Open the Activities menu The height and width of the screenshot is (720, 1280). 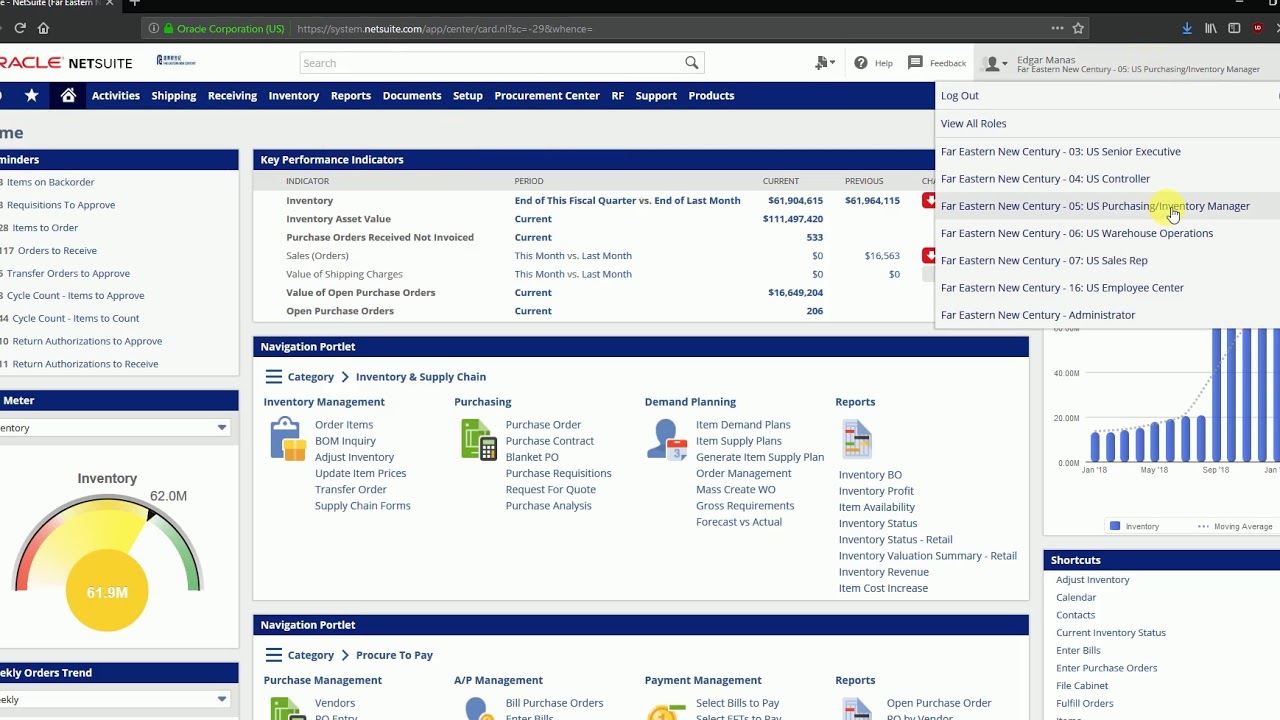116,95
